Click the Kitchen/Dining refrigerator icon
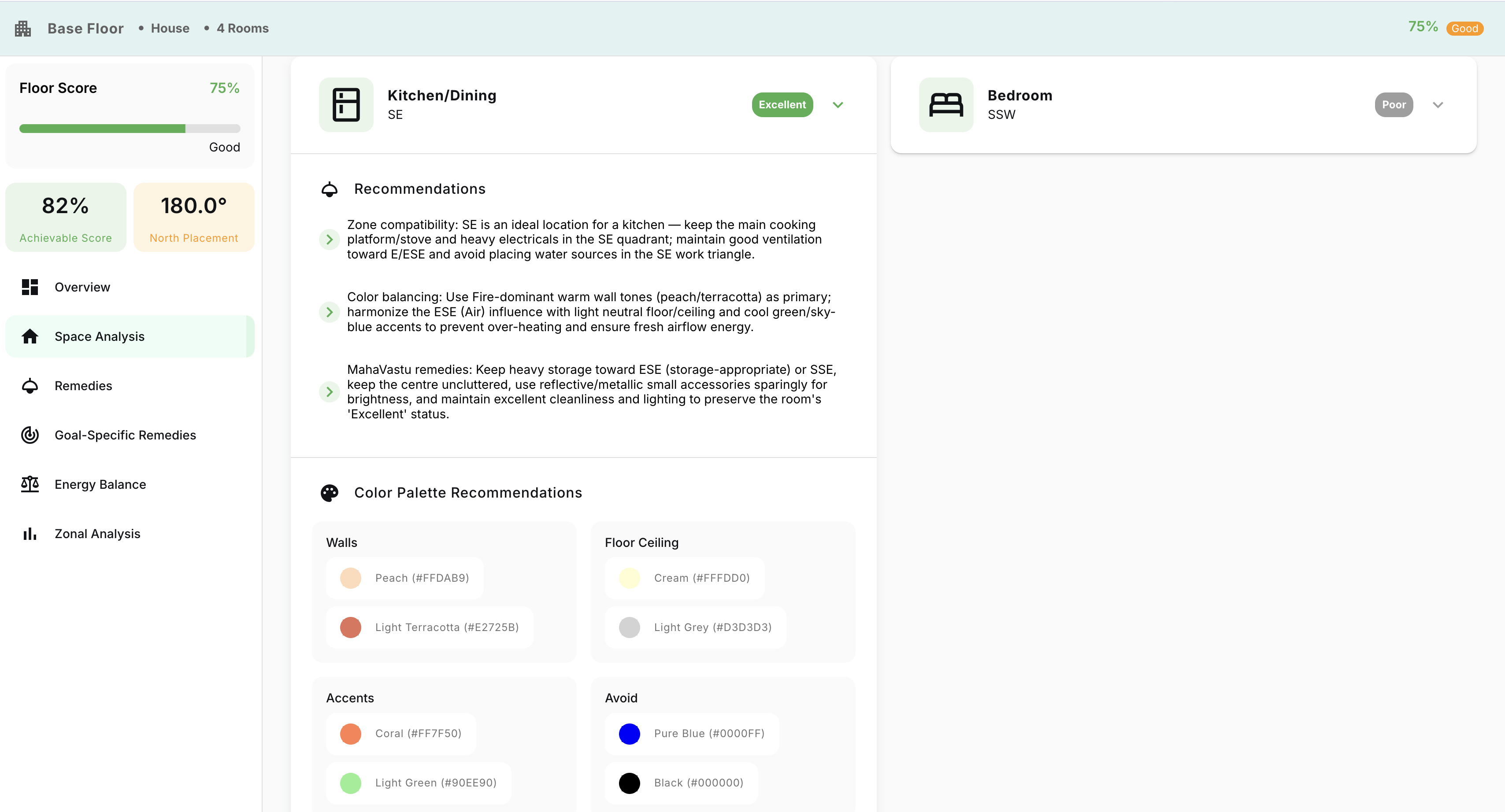Screen dimensions: 1505x812 point(345,104)
